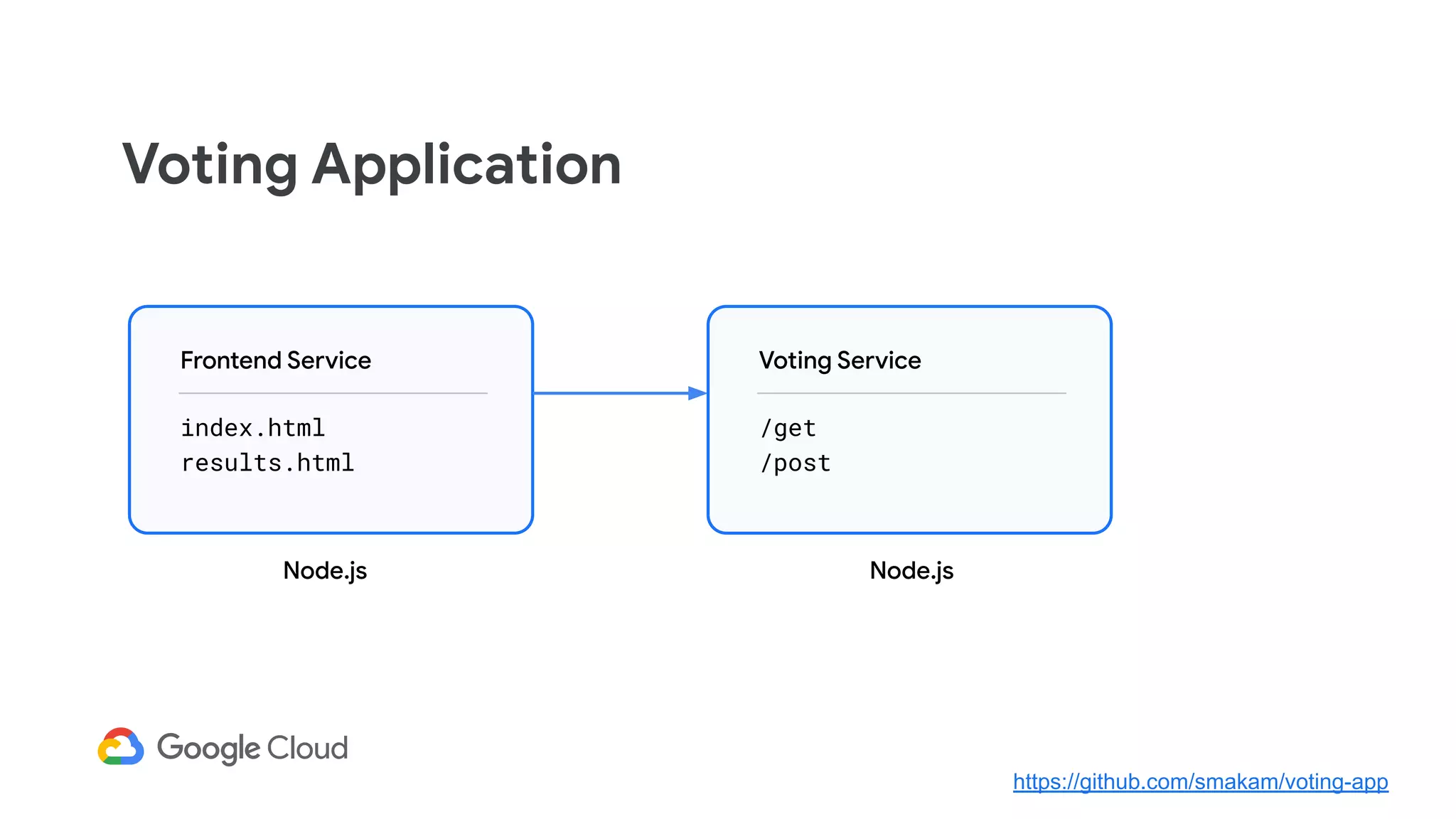Click the /post endpoint text

795,463
